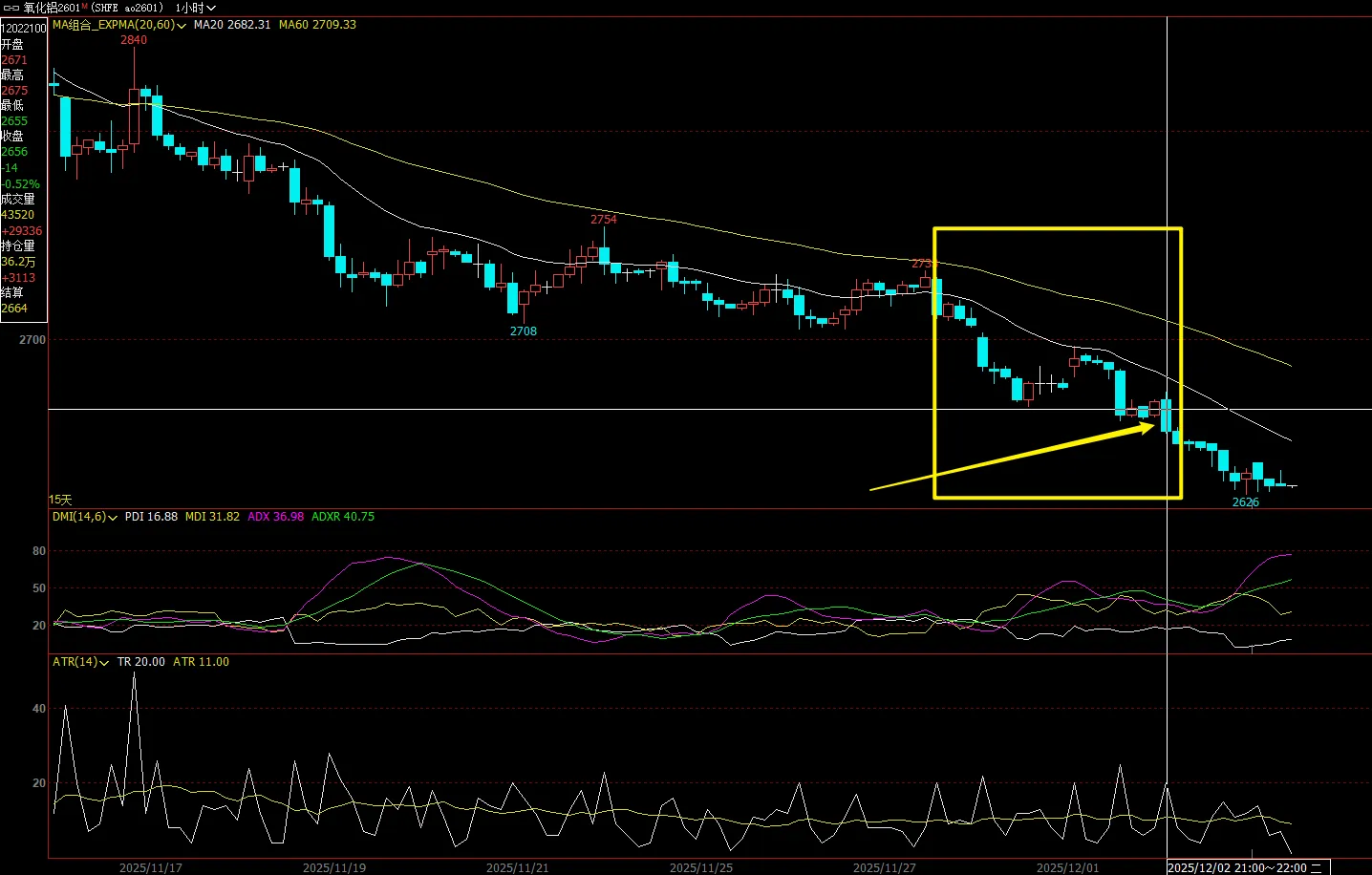
Task: Click the 氧化铝2601 contract title
Action: (x=52, y=8)
